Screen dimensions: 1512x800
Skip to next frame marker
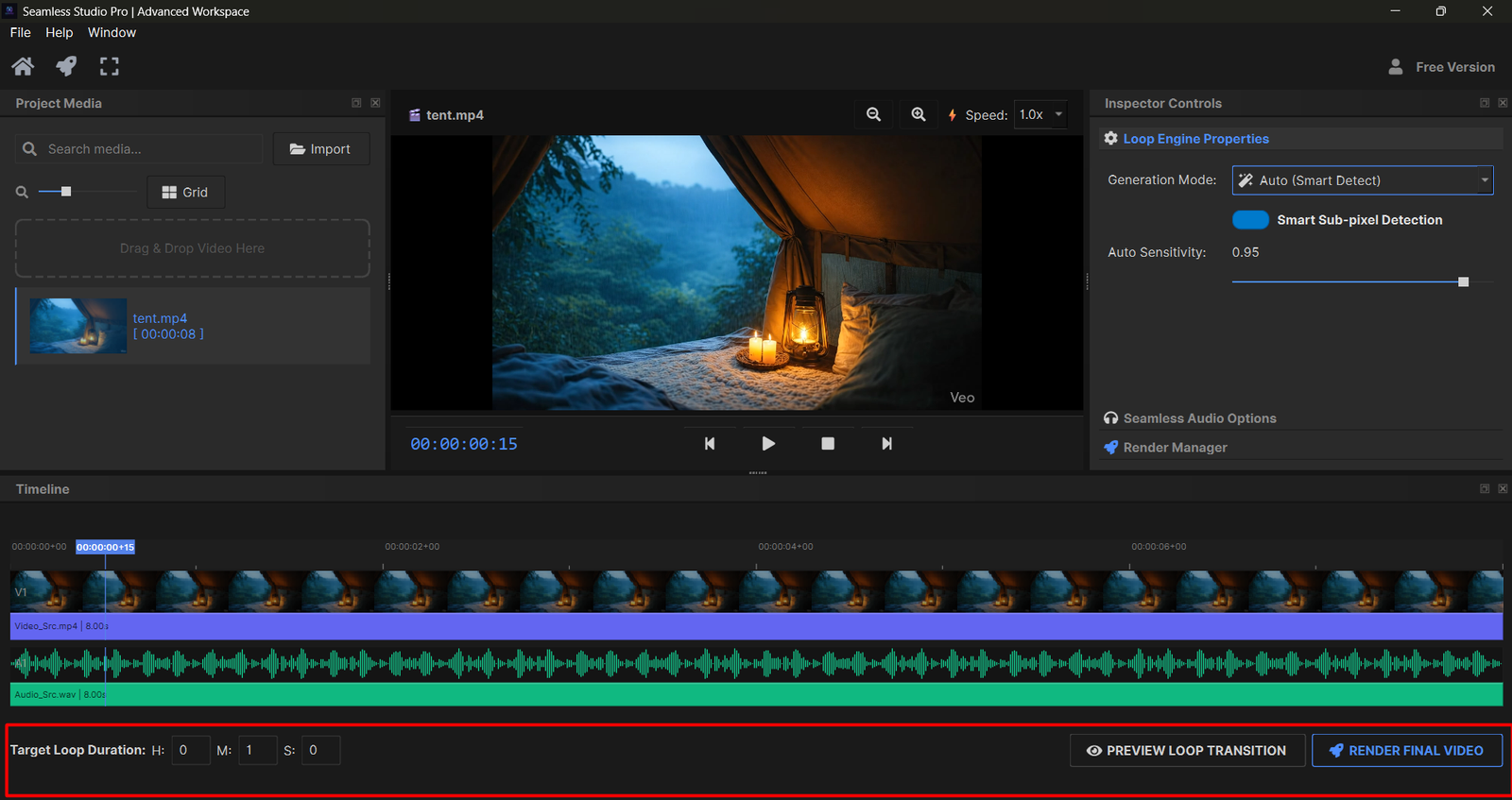(x=886, y=443)
